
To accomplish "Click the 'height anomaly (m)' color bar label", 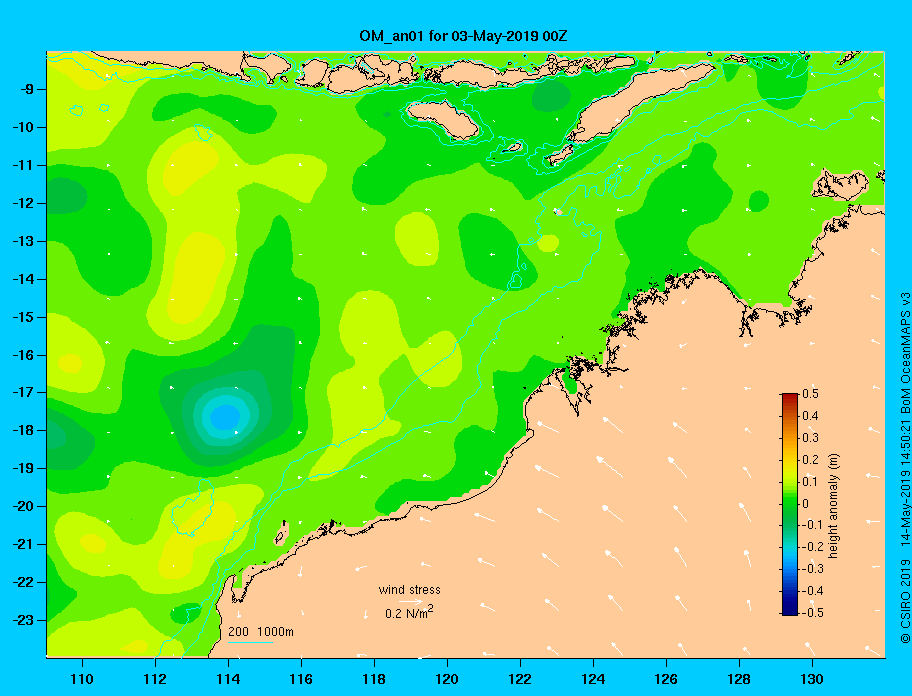I will click(x=834, y=505).
